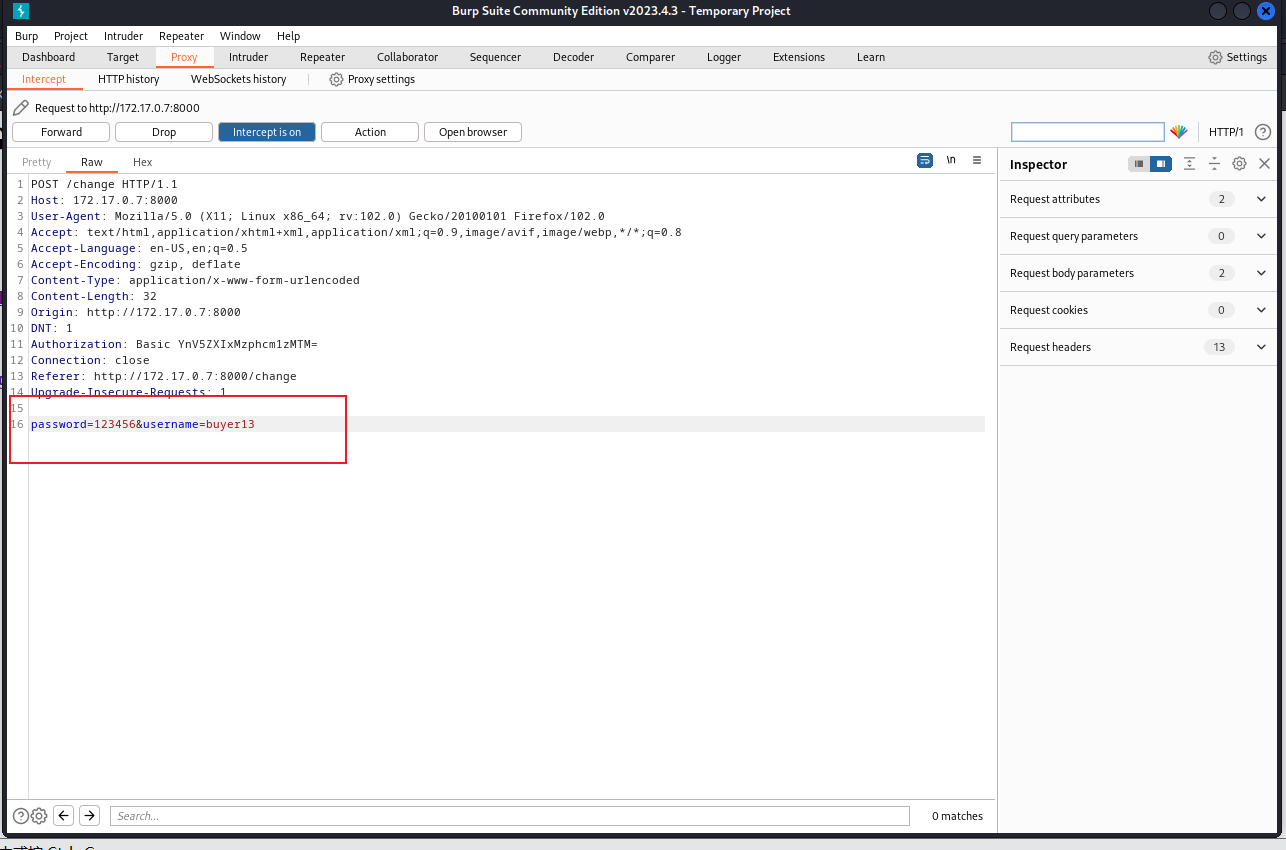1286x850 pixels.
Task: Switch to the Learn tab
Action: [871, 57]
